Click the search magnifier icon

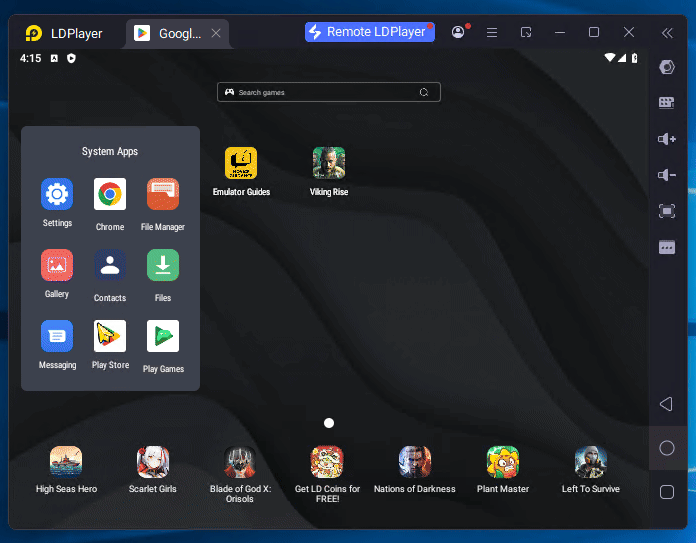(x=424, y=92)
